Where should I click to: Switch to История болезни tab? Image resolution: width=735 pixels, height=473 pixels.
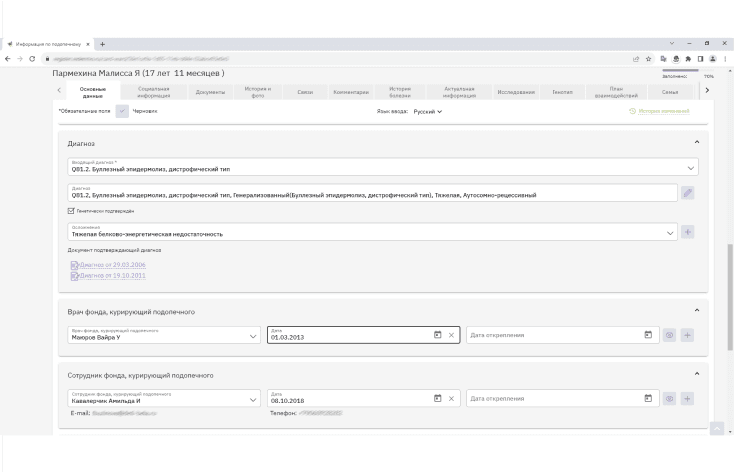tap(400, 92)
